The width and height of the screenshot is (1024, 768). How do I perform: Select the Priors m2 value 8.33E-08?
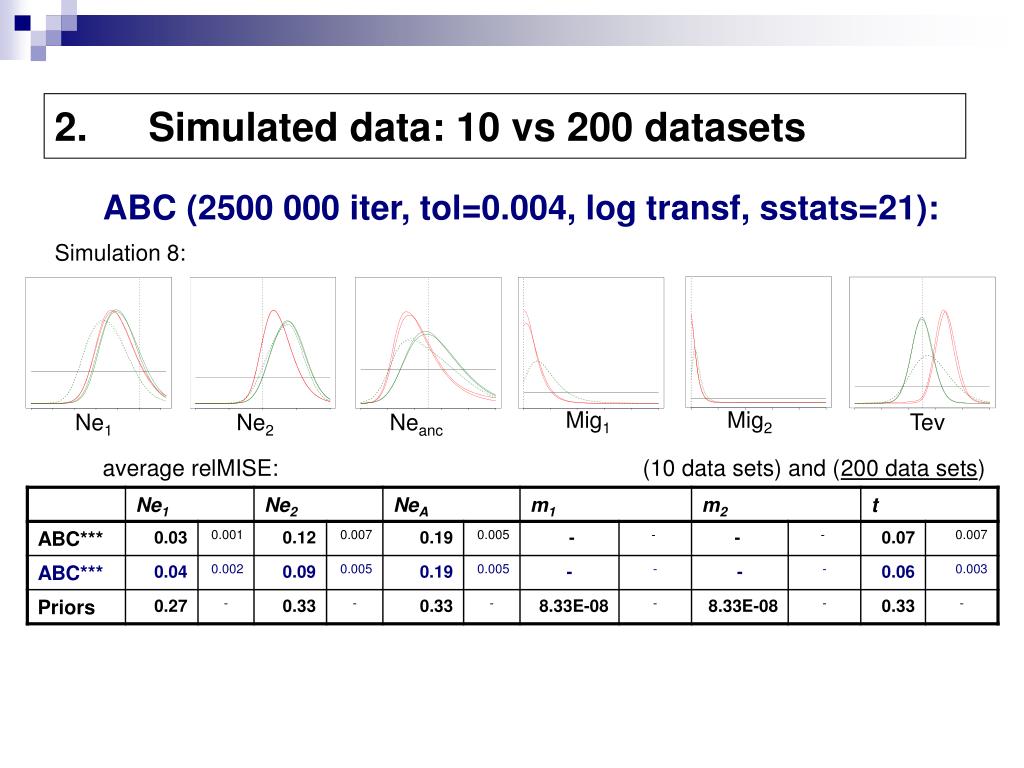[x=743, y=607]
